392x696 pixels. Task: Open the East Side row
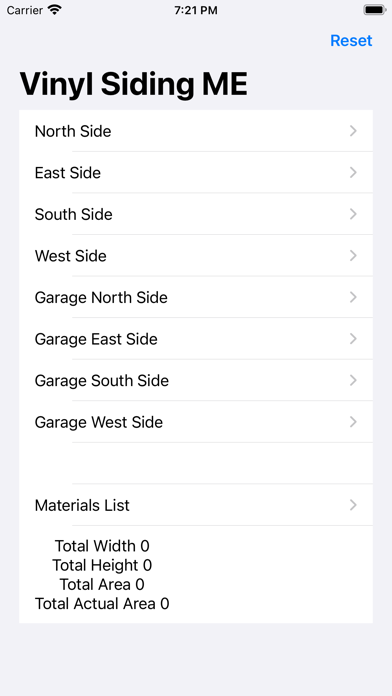coord(196,173)
